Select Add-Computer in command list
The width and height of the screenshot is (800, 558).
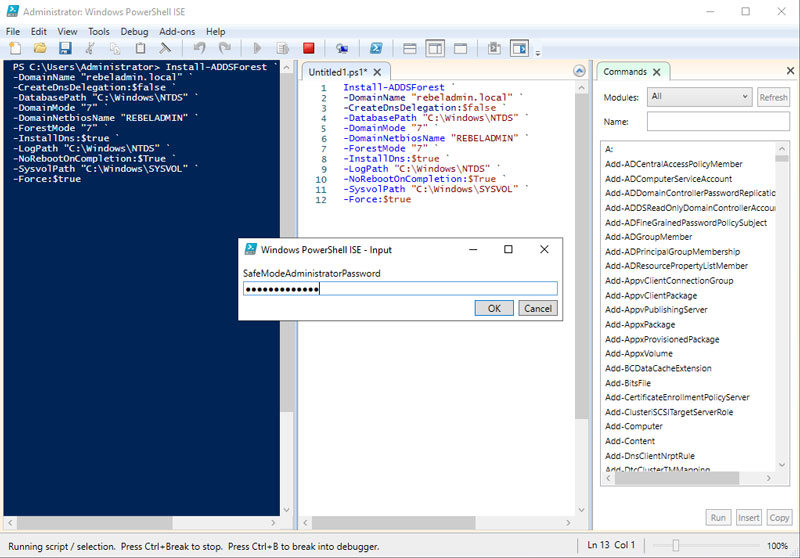[634, 426]
